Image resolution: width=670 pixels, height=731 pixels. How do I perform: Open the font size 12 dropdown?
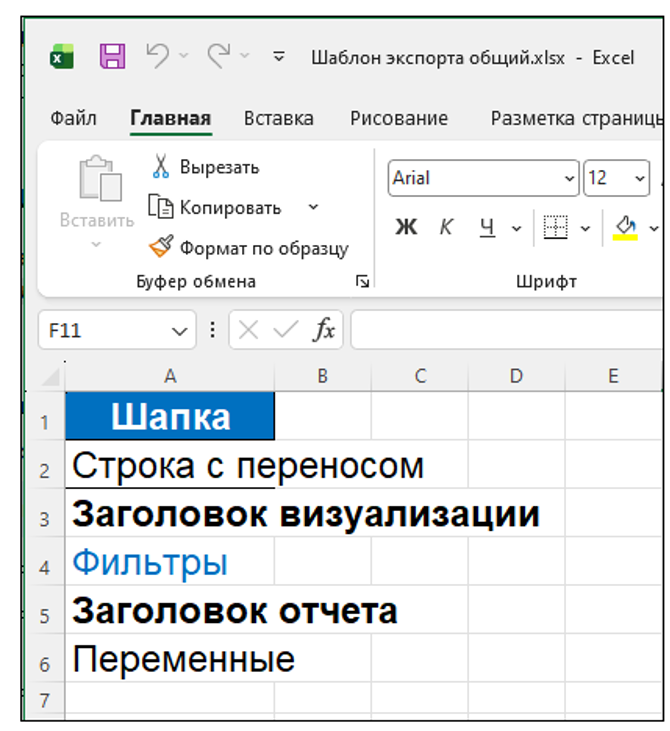coord(640,178)
